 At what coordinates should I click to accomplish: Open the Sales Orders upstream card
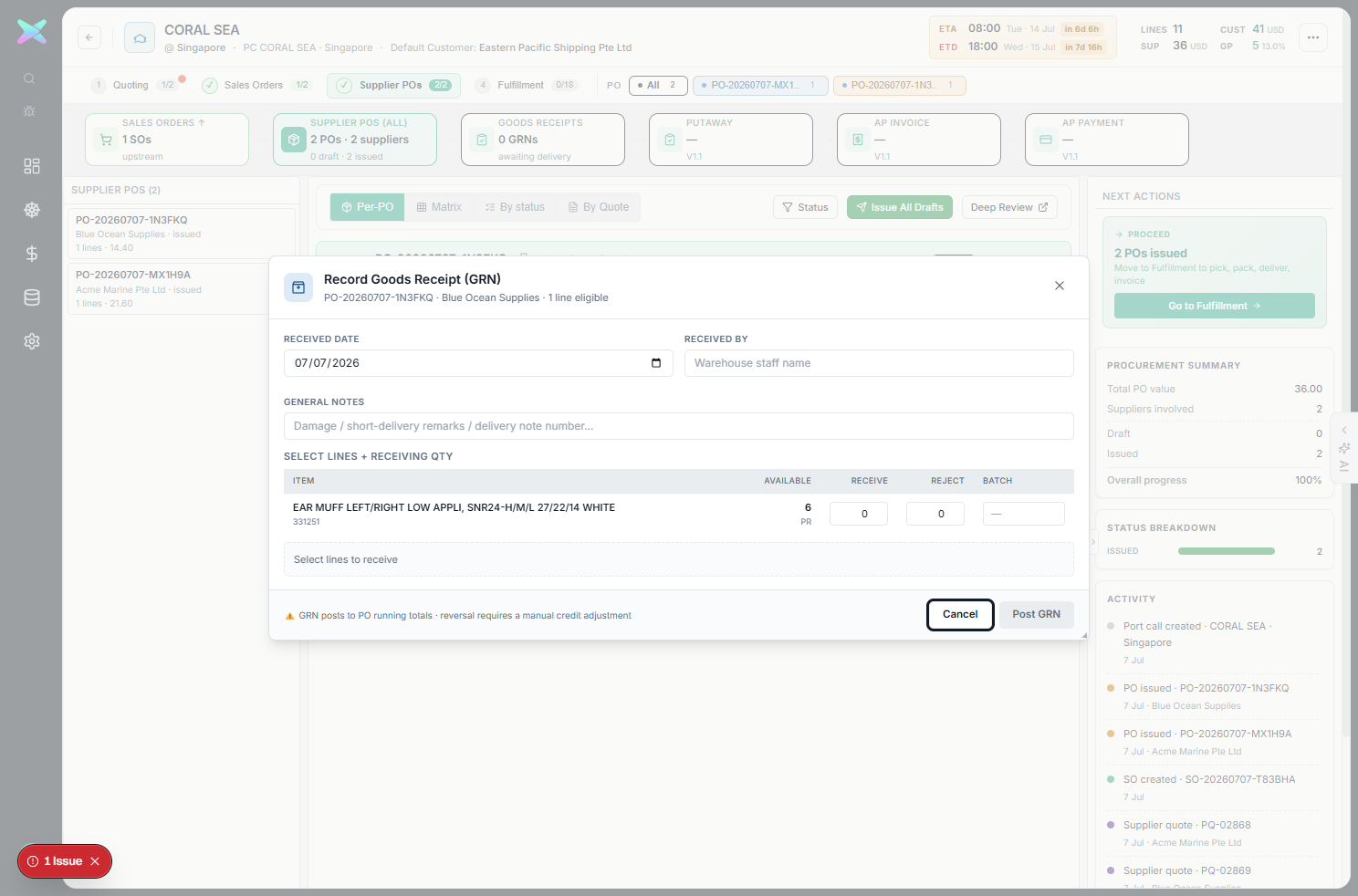pyautogui.click(x=167, y=140)
